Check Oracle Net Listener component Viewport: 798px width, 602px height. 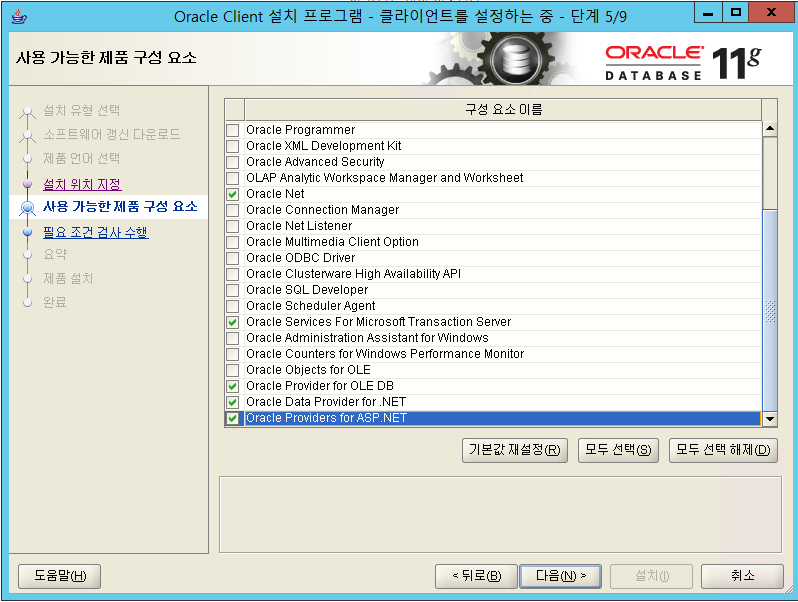tap(233, 226)
